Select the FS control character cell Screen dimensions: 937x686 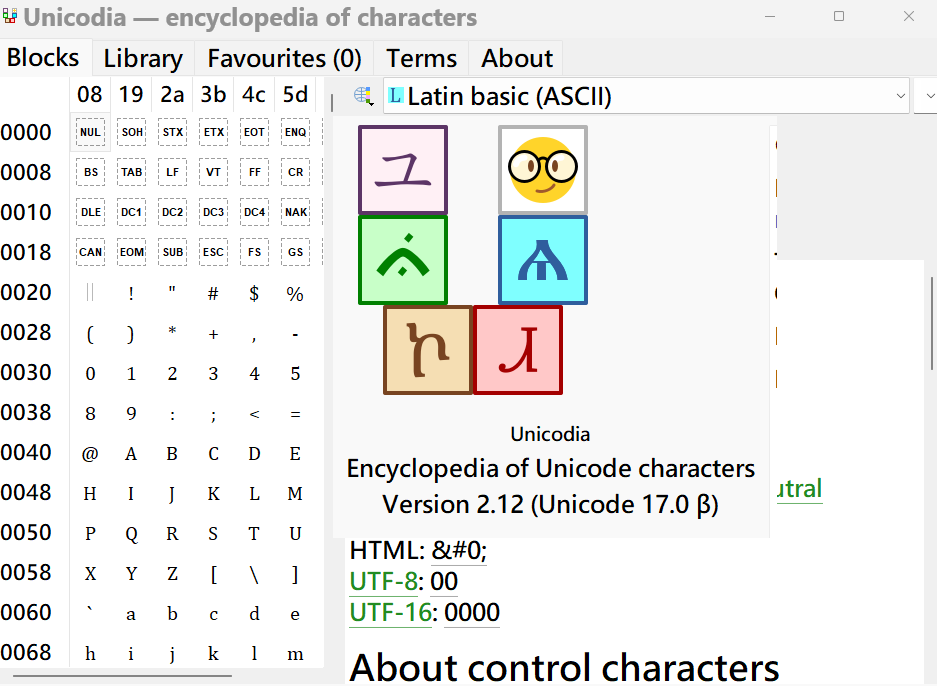pos(254,252)
